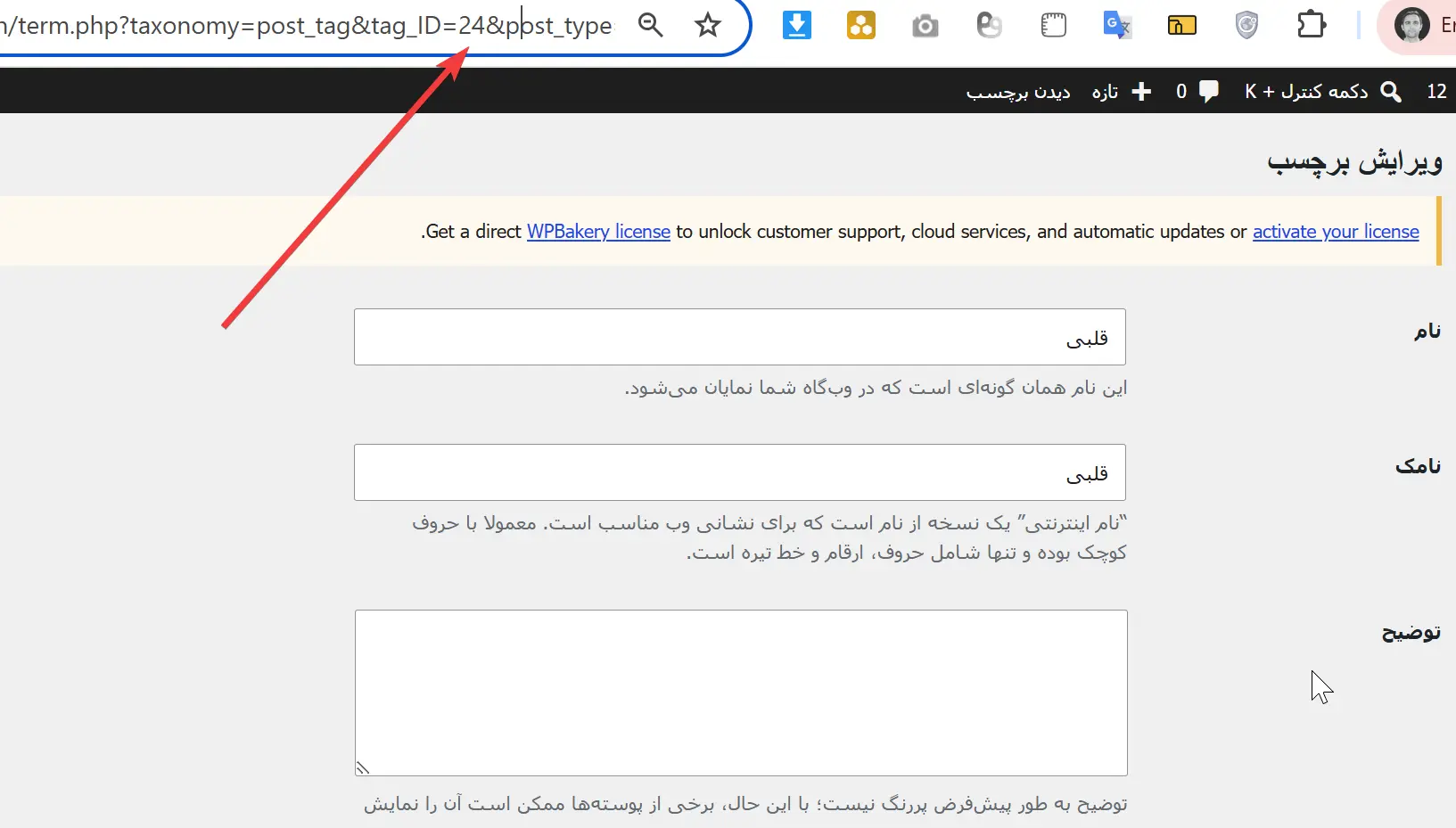This screenshot has width=1456, height=828.
Task: Follow the activate your license link
Action: (1336, 232)
